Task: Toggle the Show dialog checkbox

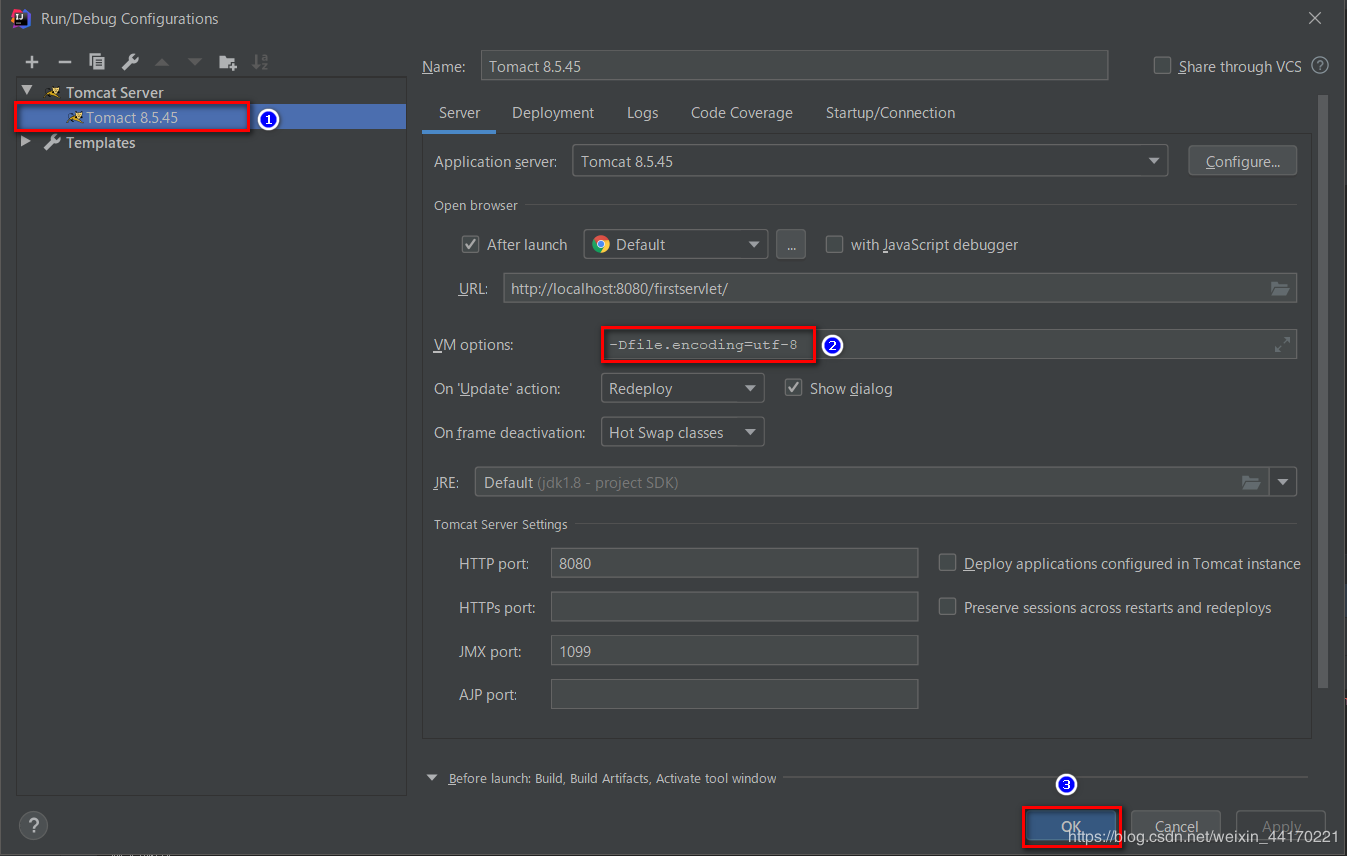Action: (793, 387)
